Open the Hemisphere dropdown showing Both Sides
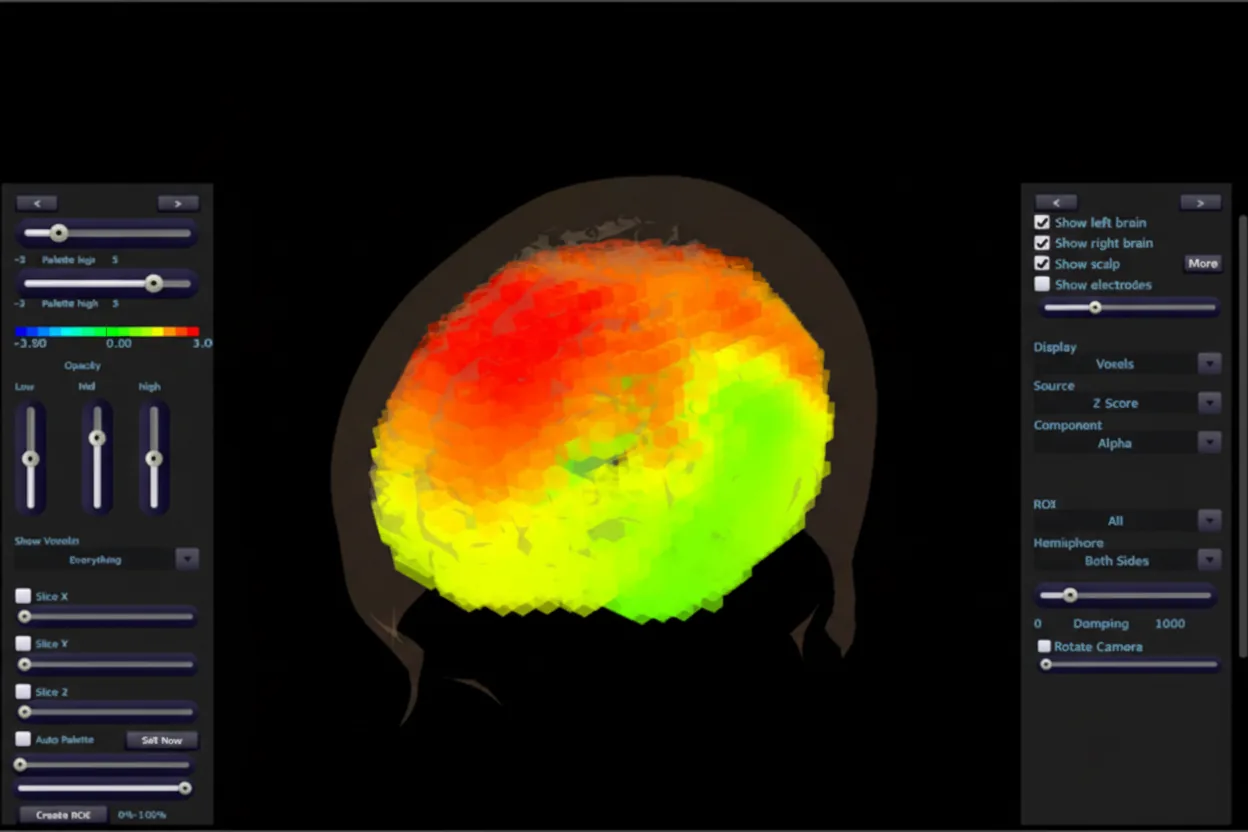The width and height of the screenshot is (1248, 832). [x=1209, y=560]
